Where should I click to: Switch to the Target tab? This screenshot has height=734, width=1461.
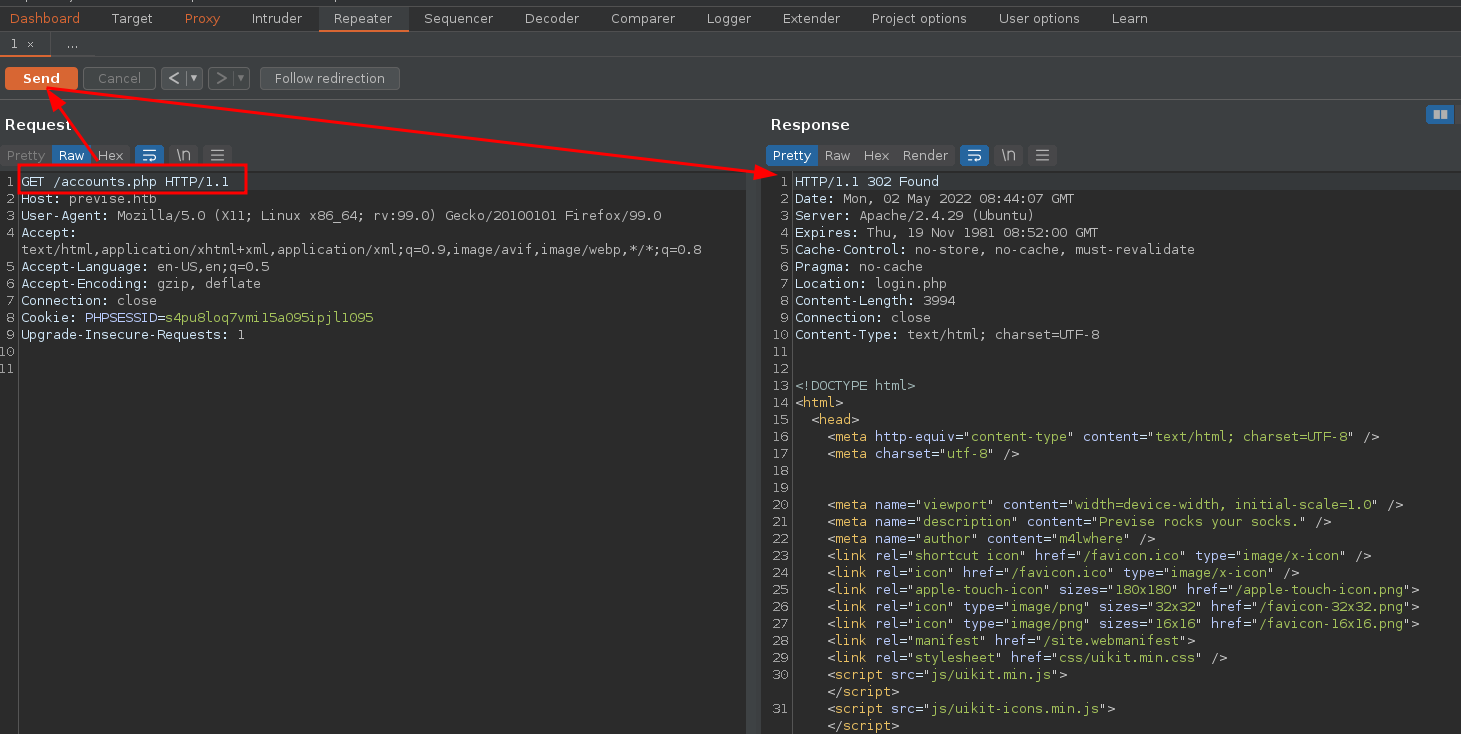click(132, 18)
